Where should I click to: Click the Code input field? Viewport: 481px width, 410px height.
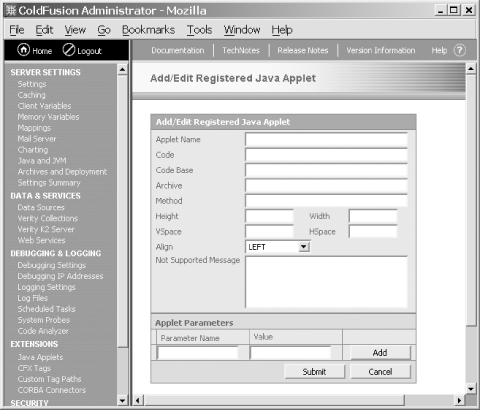tap(326, 155)
